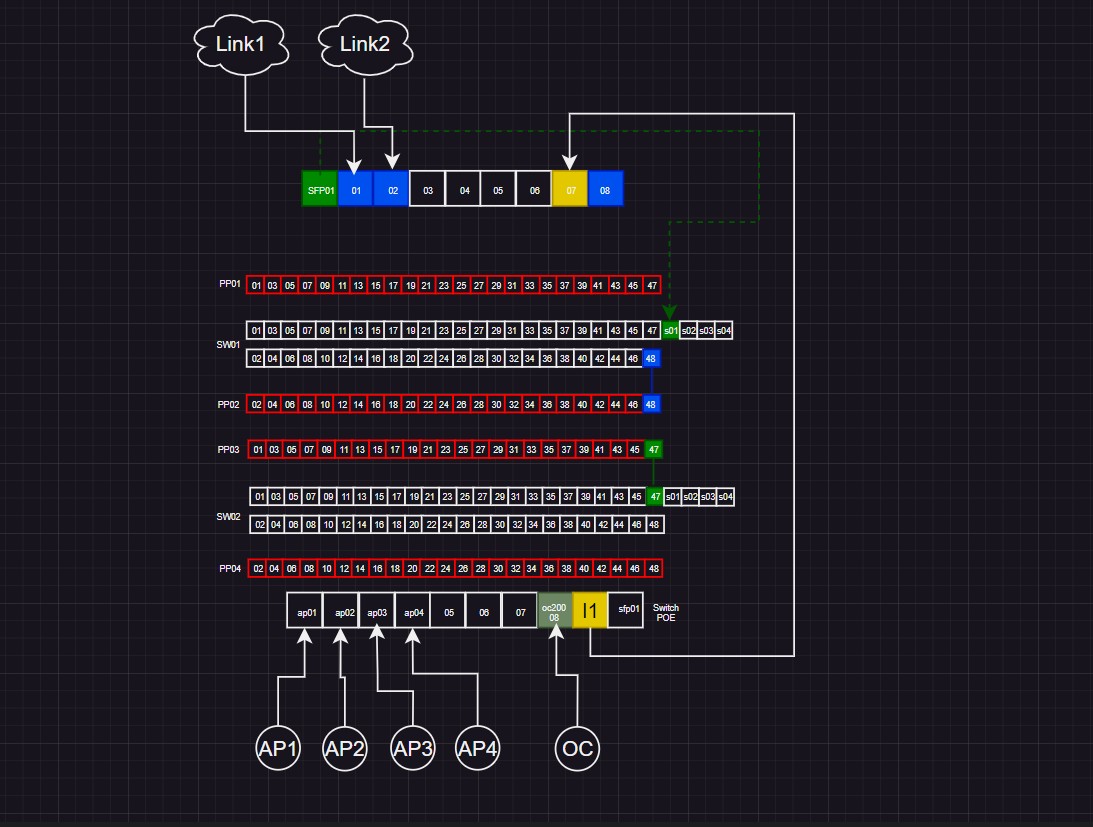Select blue port 48 on PP02

click(x=651, y=404)
